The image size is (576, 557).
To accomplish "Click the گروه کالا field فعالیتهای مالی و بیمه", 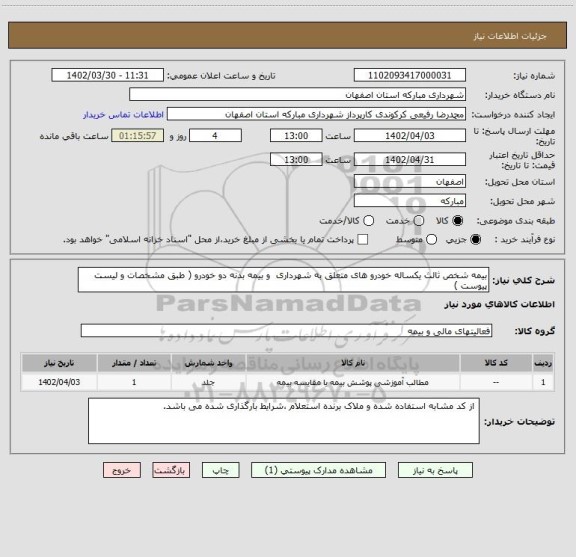I will [286, 331].
